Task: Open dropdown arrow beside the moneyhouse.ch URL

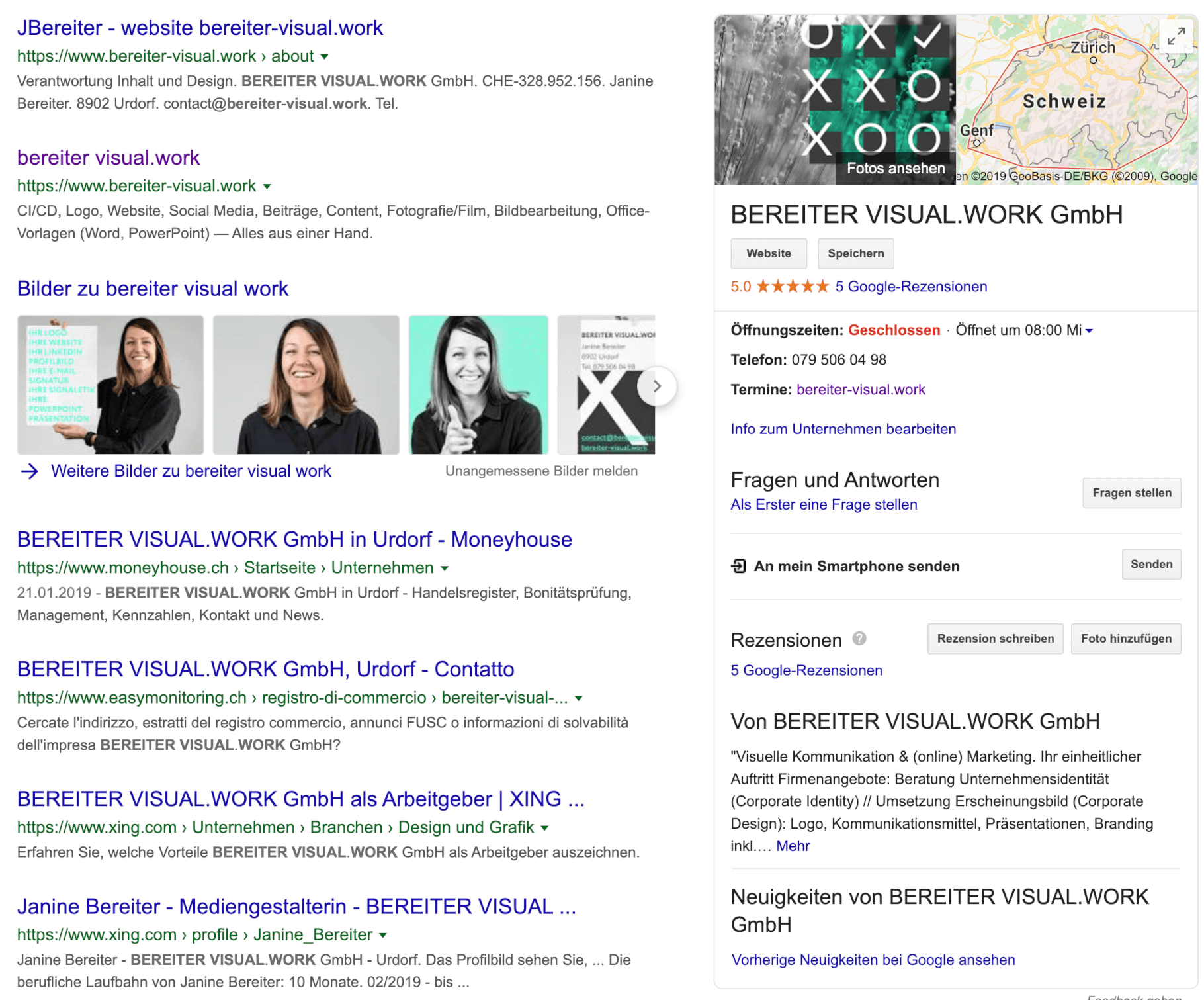Action: pyautogui.click(x=445, y=568)
